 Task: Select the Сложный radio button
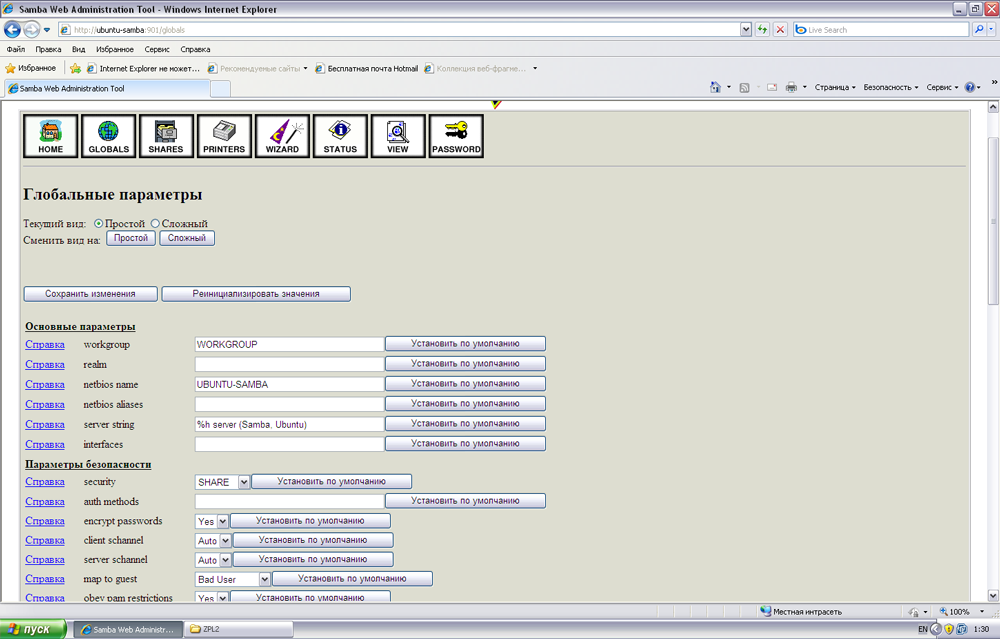[155, 223]
